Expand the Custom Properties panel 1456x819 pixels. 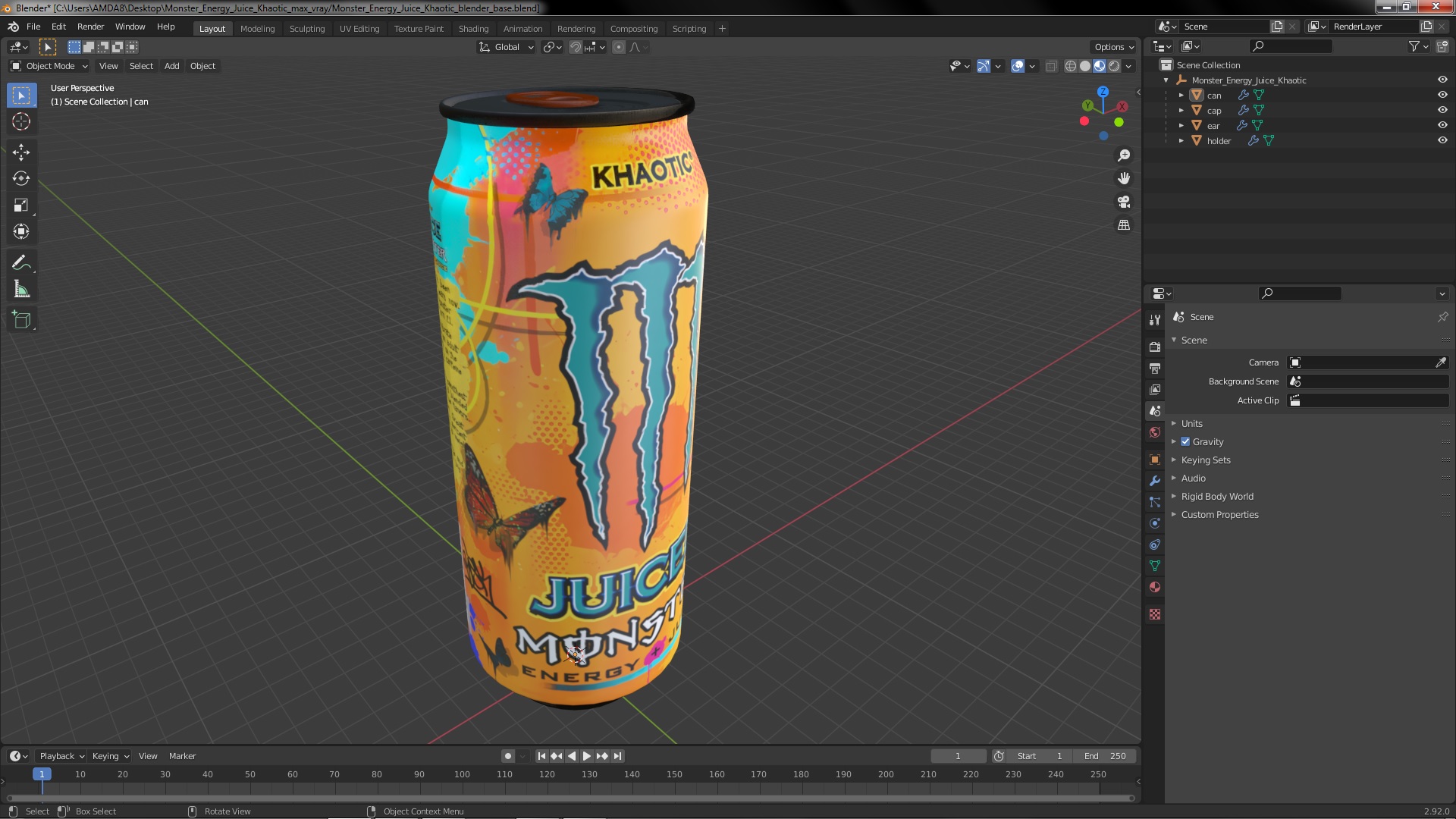[1219, 514]
